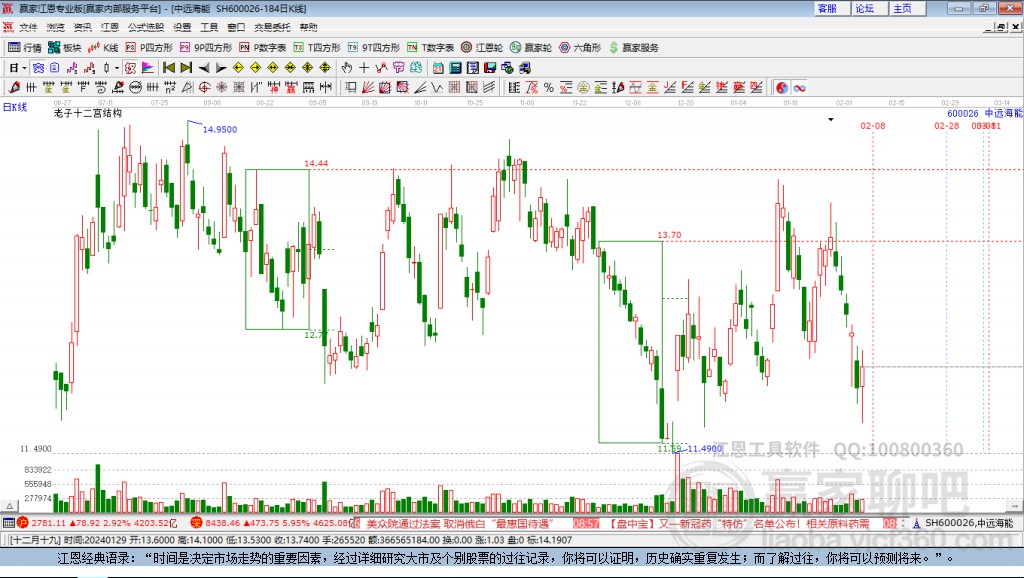Open the 资讯 menu
Viewport: 1024px width, 578px height.
(82, 27)
